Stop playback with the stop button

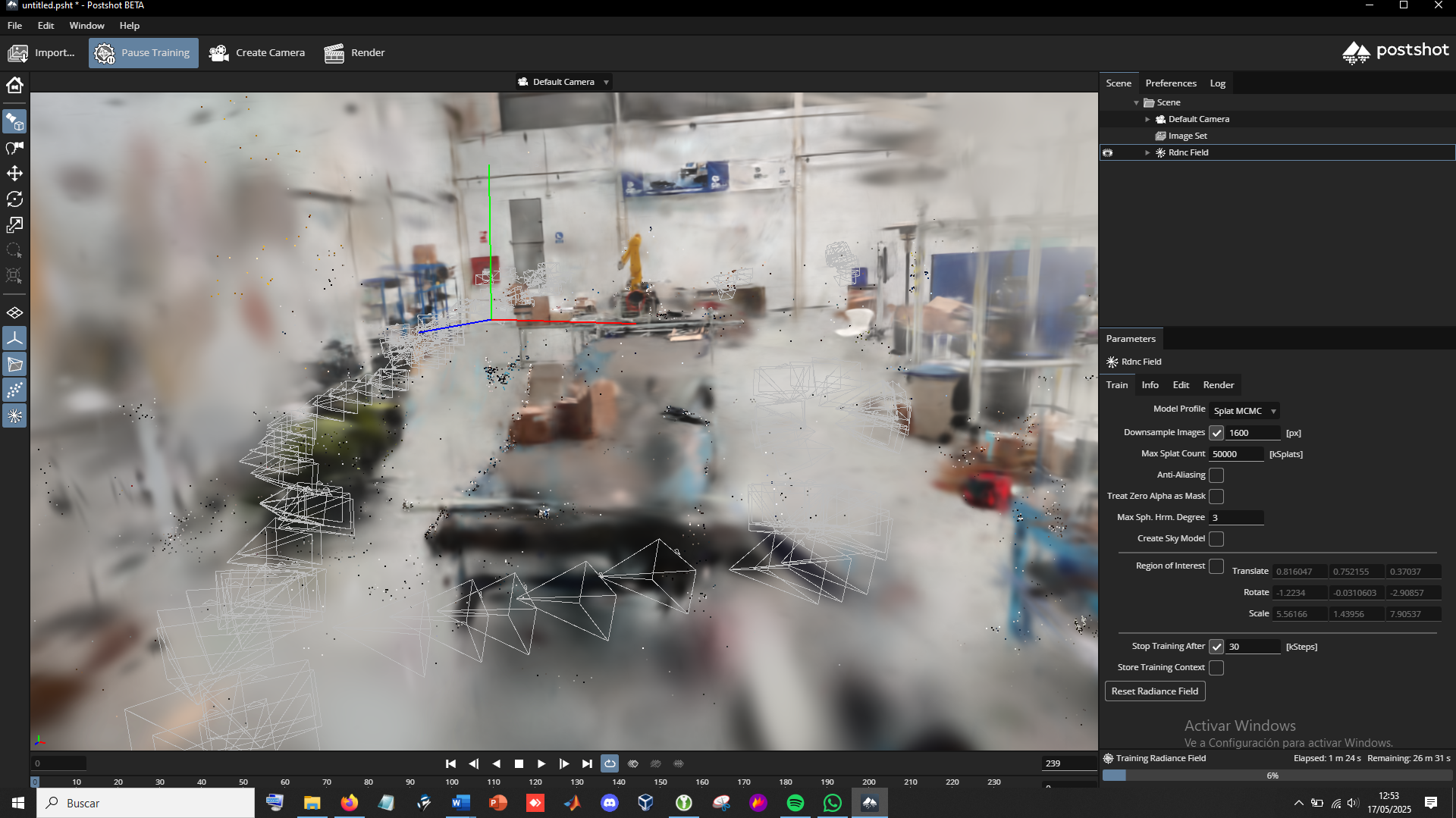tap(519, 763)
